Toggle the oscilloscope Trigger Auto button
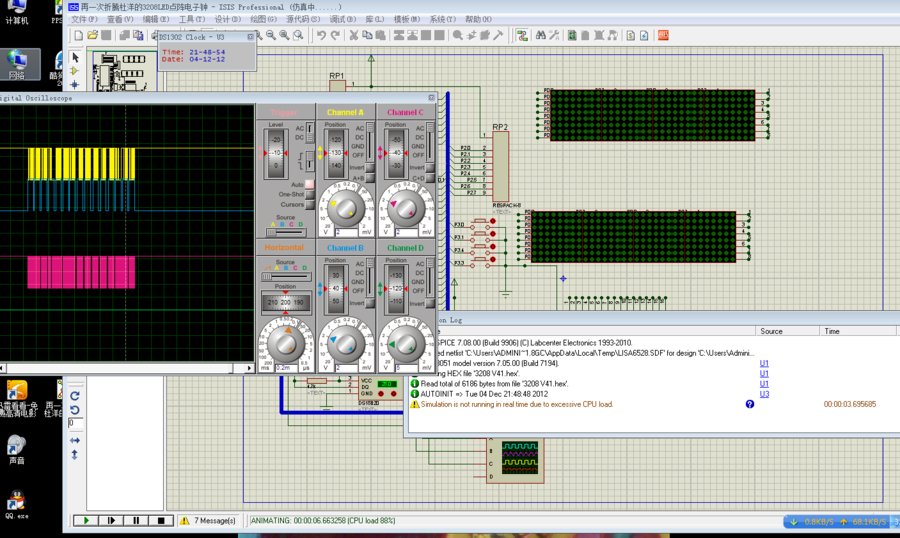Screen dimensions: 900x538 [310, 185]
